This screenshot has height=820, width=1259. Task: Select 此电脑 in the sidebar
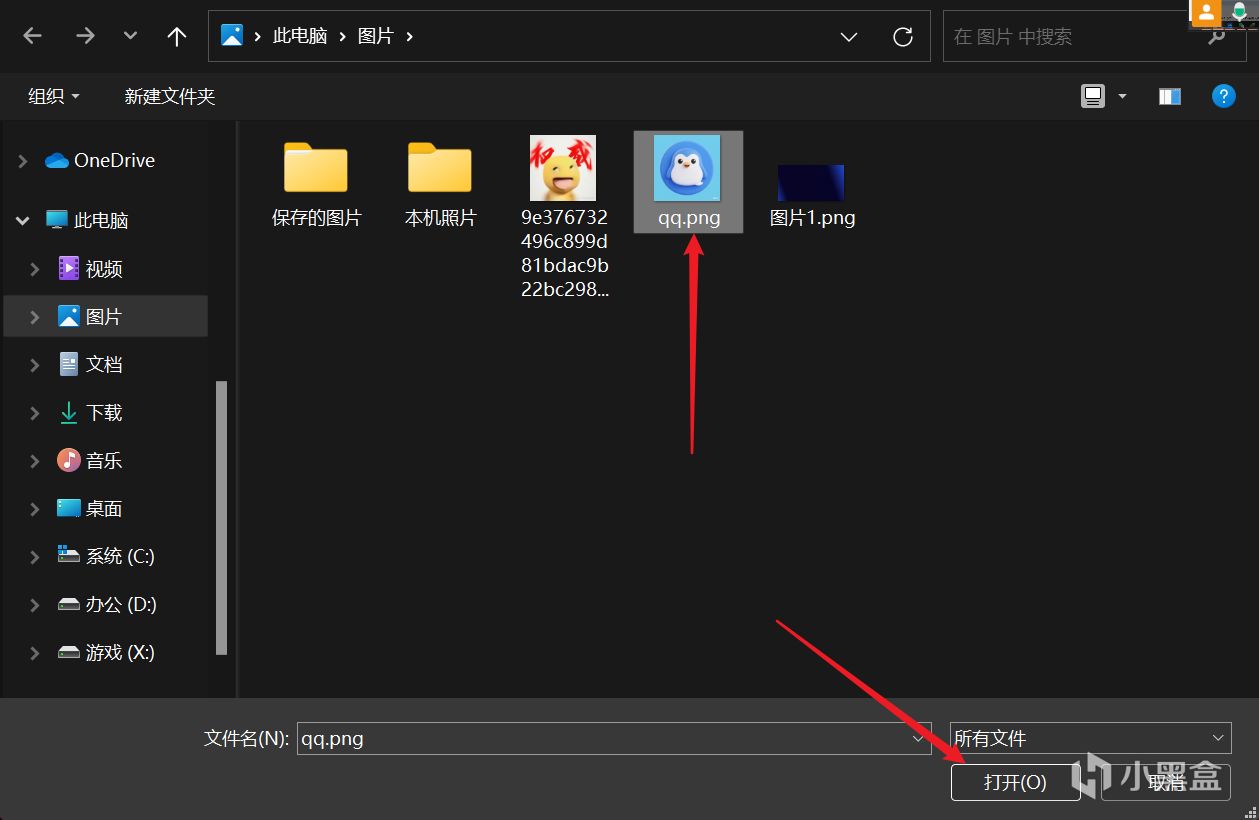click(x=88, y=220)
